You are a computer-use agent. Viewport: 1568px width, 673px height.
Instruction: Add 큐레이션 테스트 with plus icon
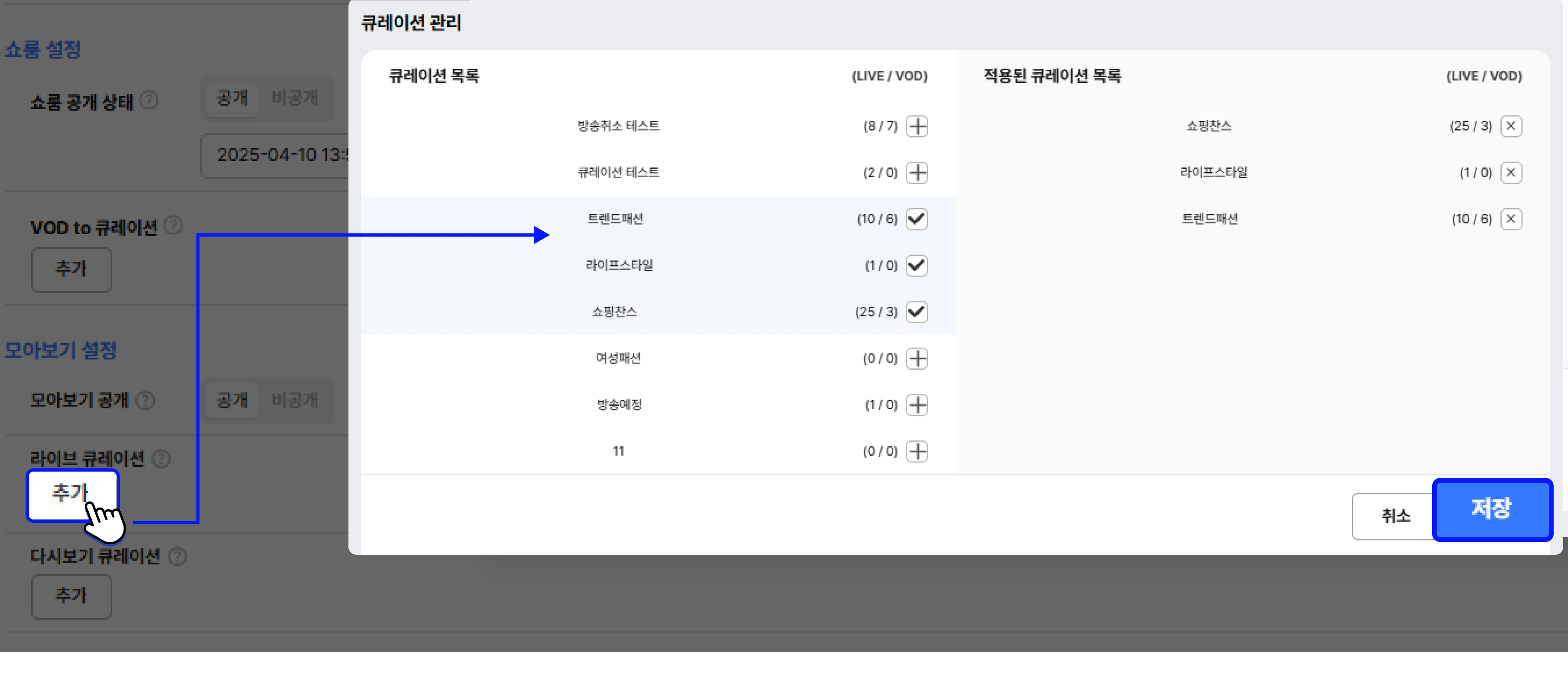click(x=917, y=173)
